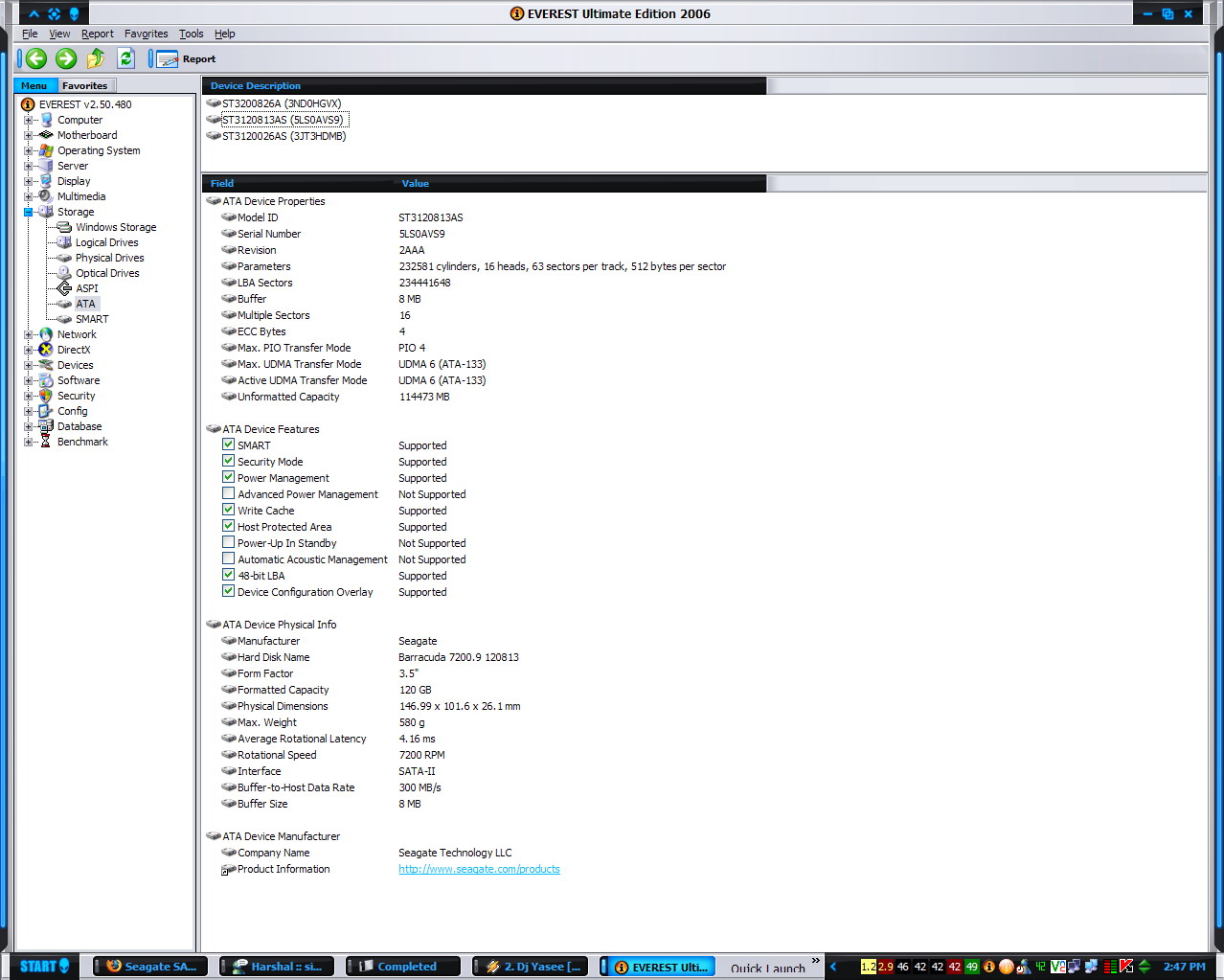Click the START button on taskbar
This screenshot has height=980, width=1224.
pos(44,967)
